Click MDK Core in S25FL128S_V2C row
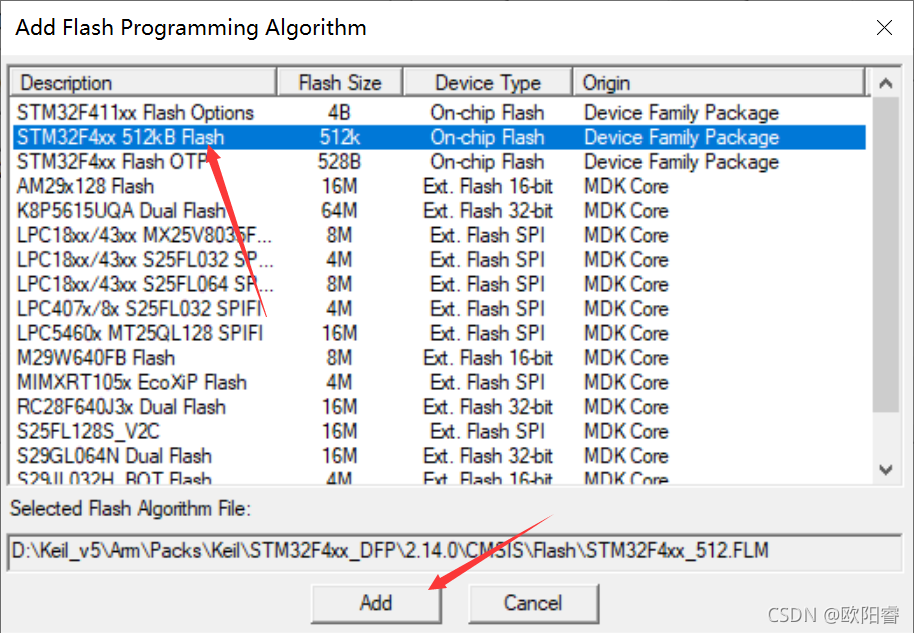The height and width of the screenshot is (633, 914). pos(627,431)
